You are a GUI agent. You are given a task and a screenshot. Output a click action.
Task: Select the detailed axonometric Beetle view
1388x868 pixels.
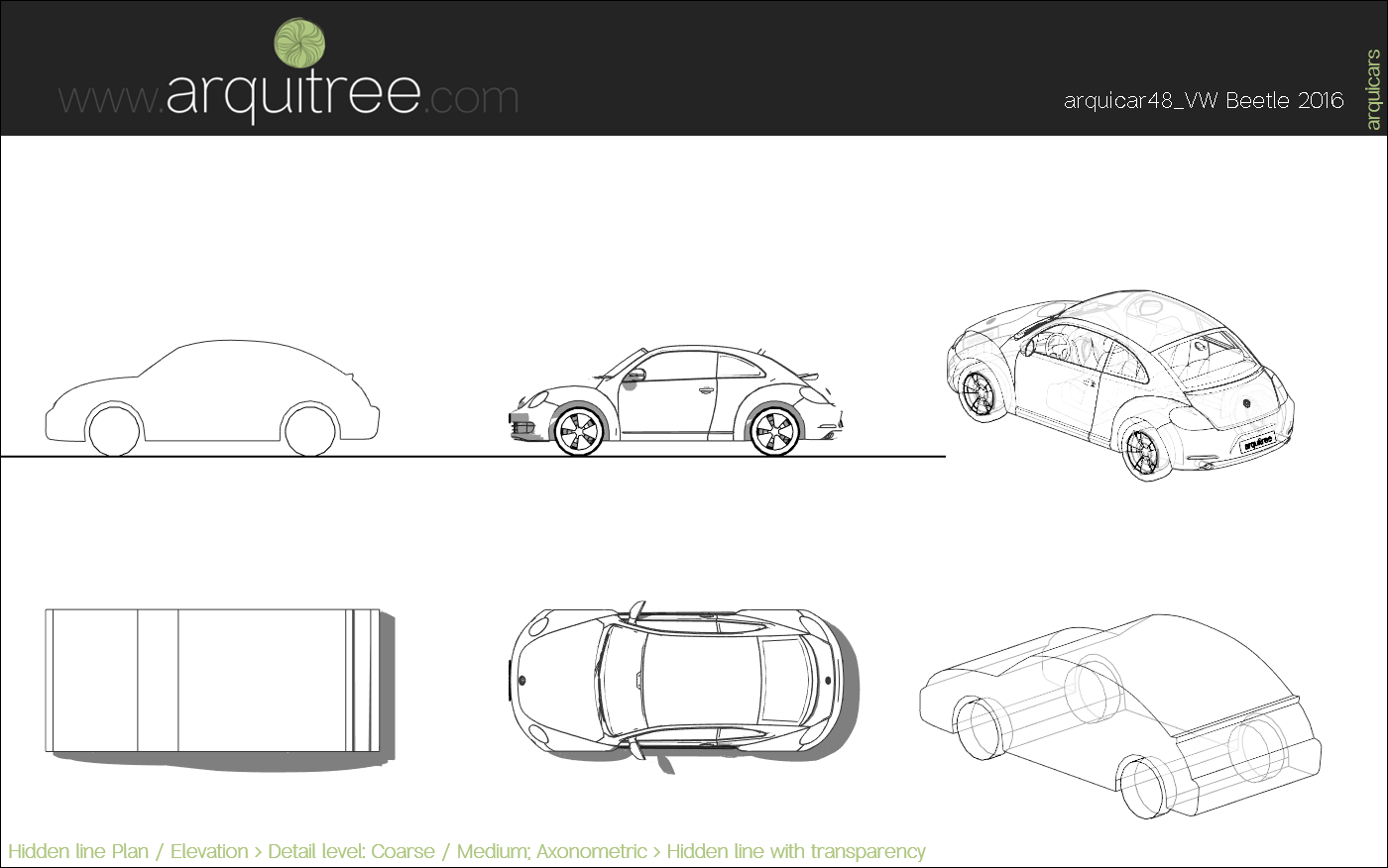(1121, 385)
